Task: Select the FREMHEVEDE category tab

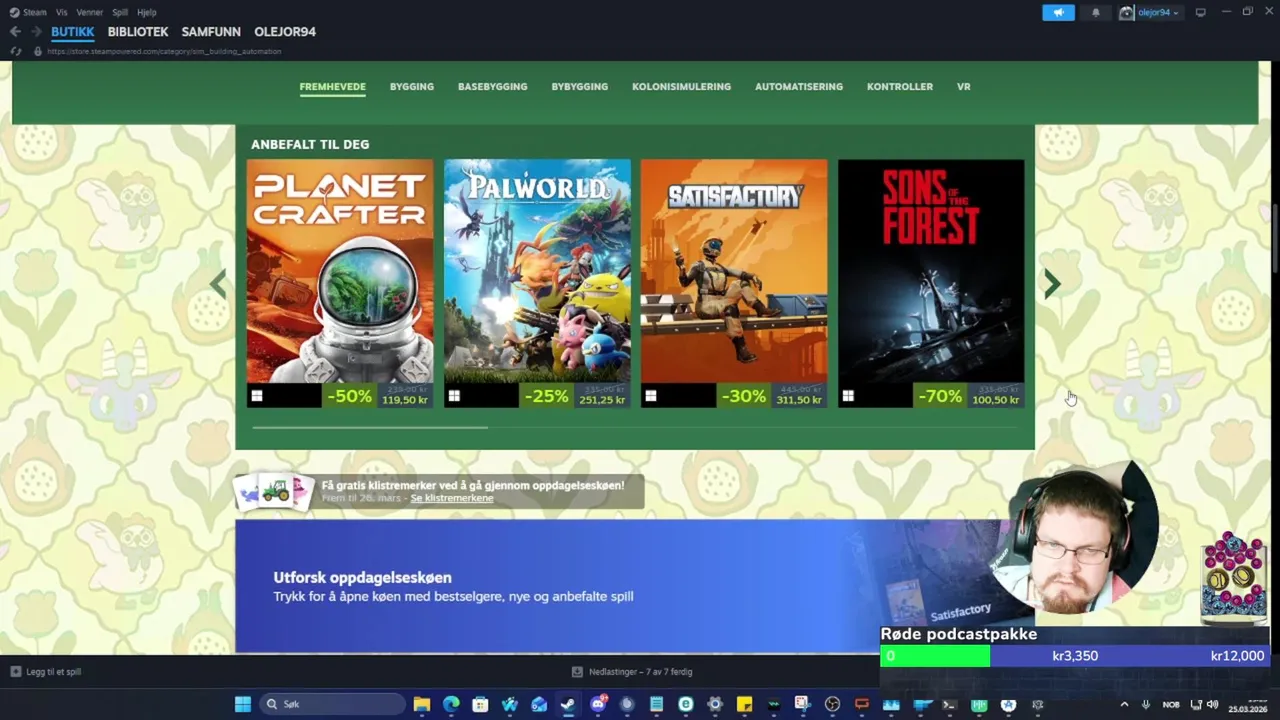Action: point(332,87)
